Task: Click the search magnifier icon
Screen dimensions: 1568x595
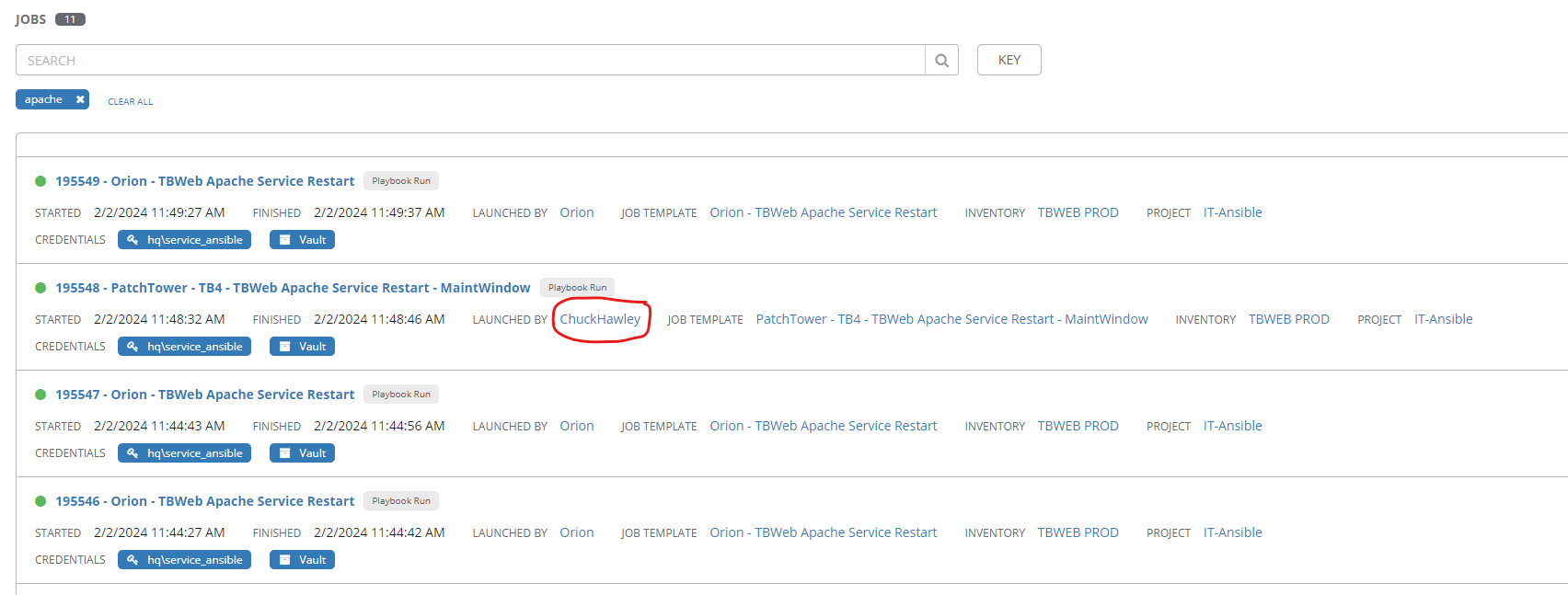Action: (941, 61)
